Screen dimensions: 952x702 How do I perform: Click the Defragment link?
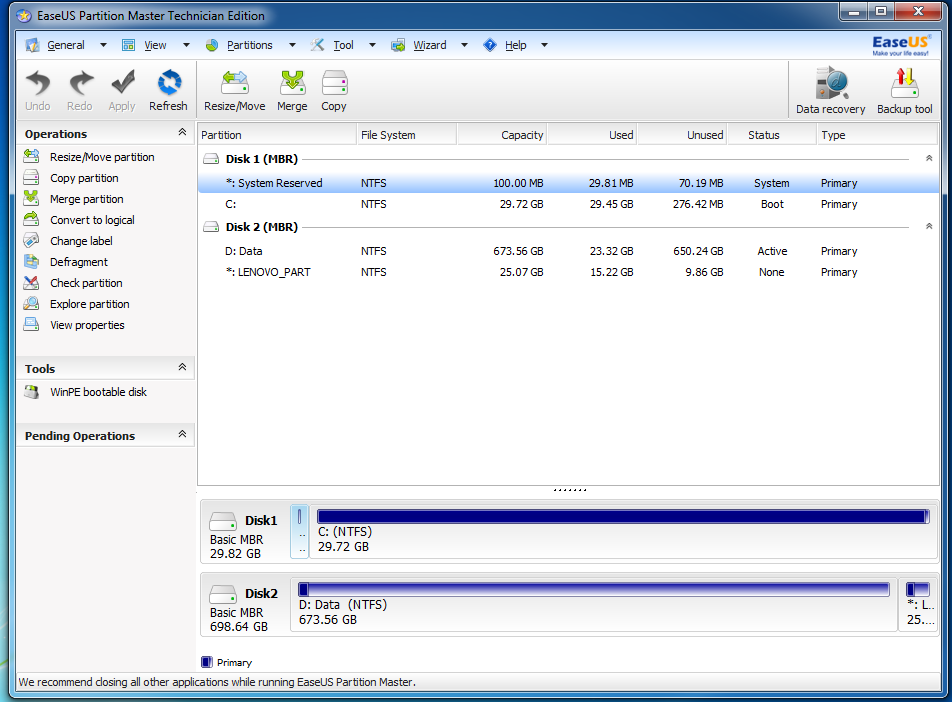click(x=79, y=262)
